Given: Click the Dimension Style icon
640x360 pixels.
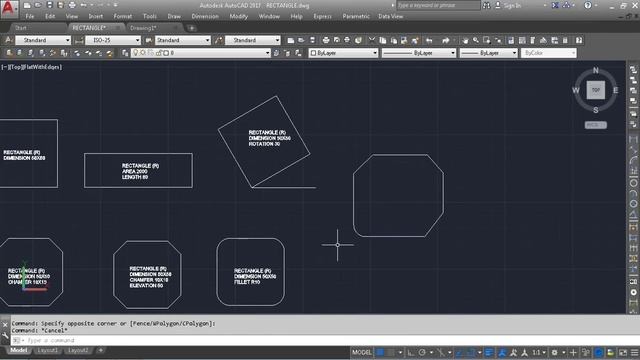Looking at the screenshot, I should 79,40.
